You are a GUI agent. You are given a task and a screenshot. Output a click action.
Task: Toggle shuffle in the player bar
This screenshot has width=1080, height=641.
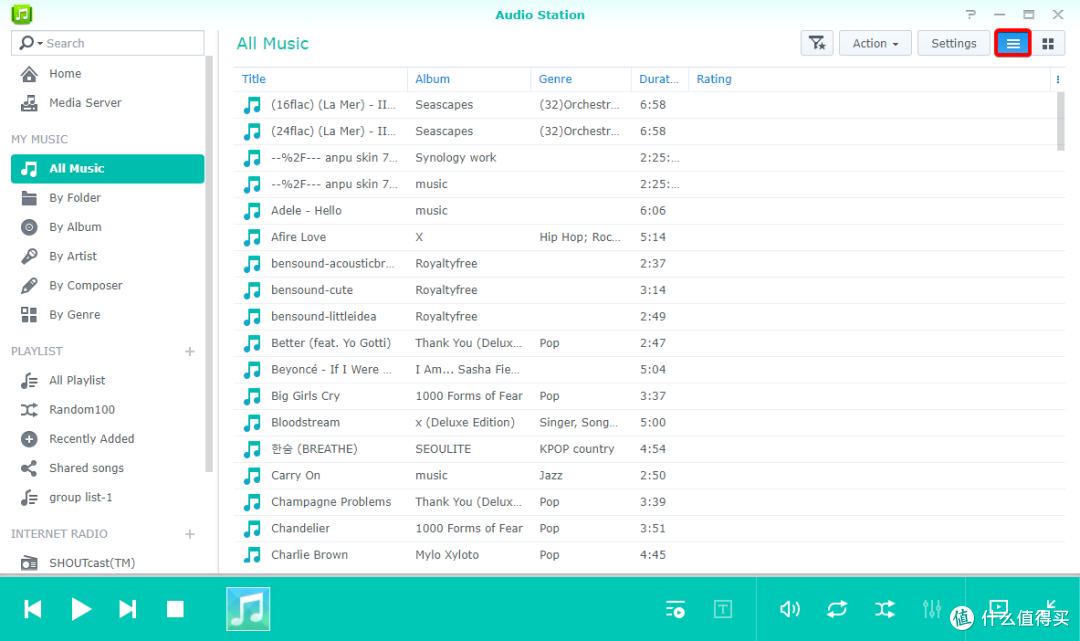(x=885, y=609)
